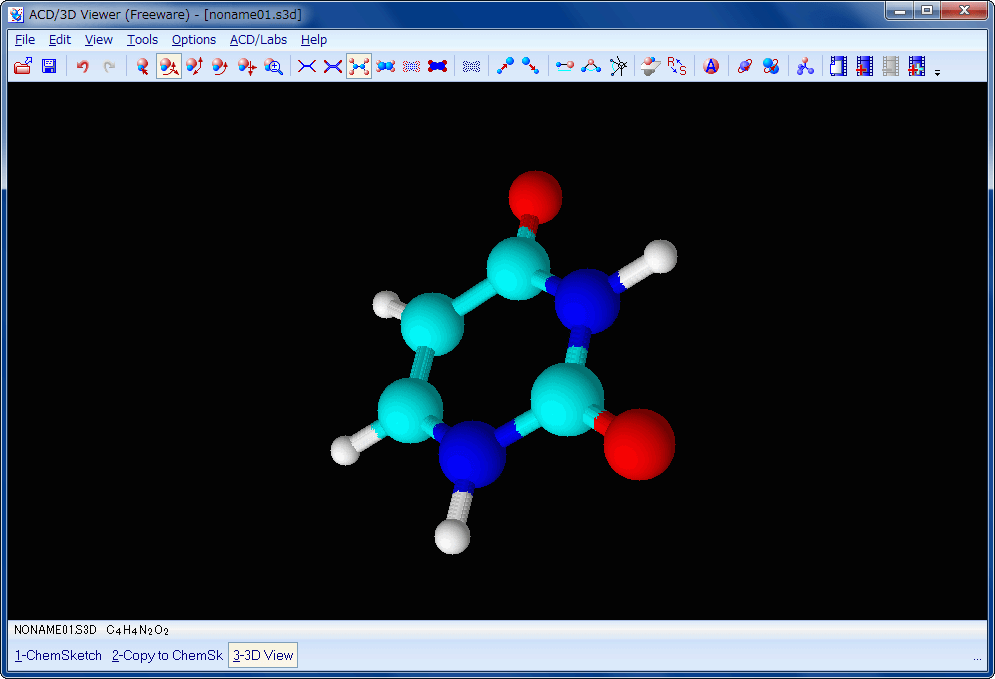Maximize the ACD/3D Viewer window
Image resolution: width=995 pixels, height=679 pixels.
(927, 11)
